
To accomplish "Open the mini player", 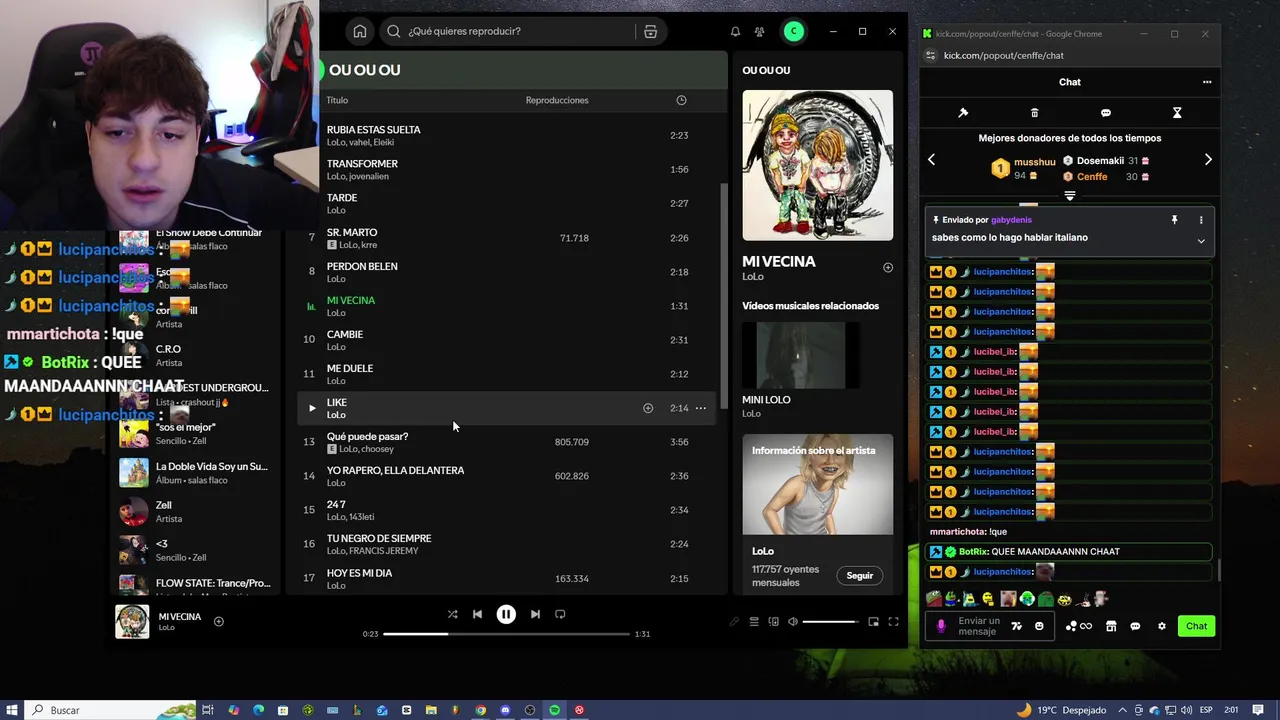I will 873,622.
